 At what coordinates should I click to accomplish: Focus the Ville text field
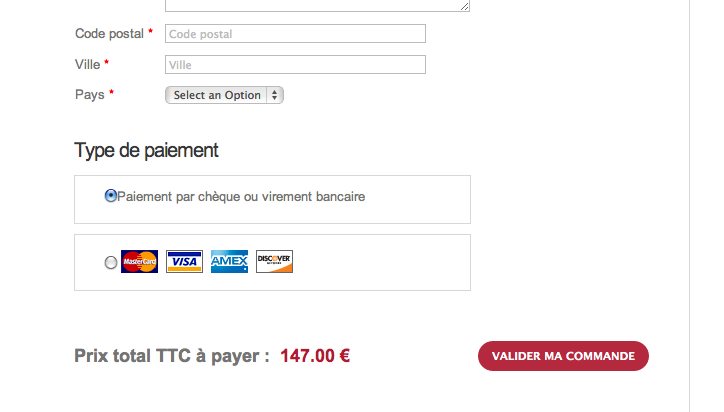295,65
